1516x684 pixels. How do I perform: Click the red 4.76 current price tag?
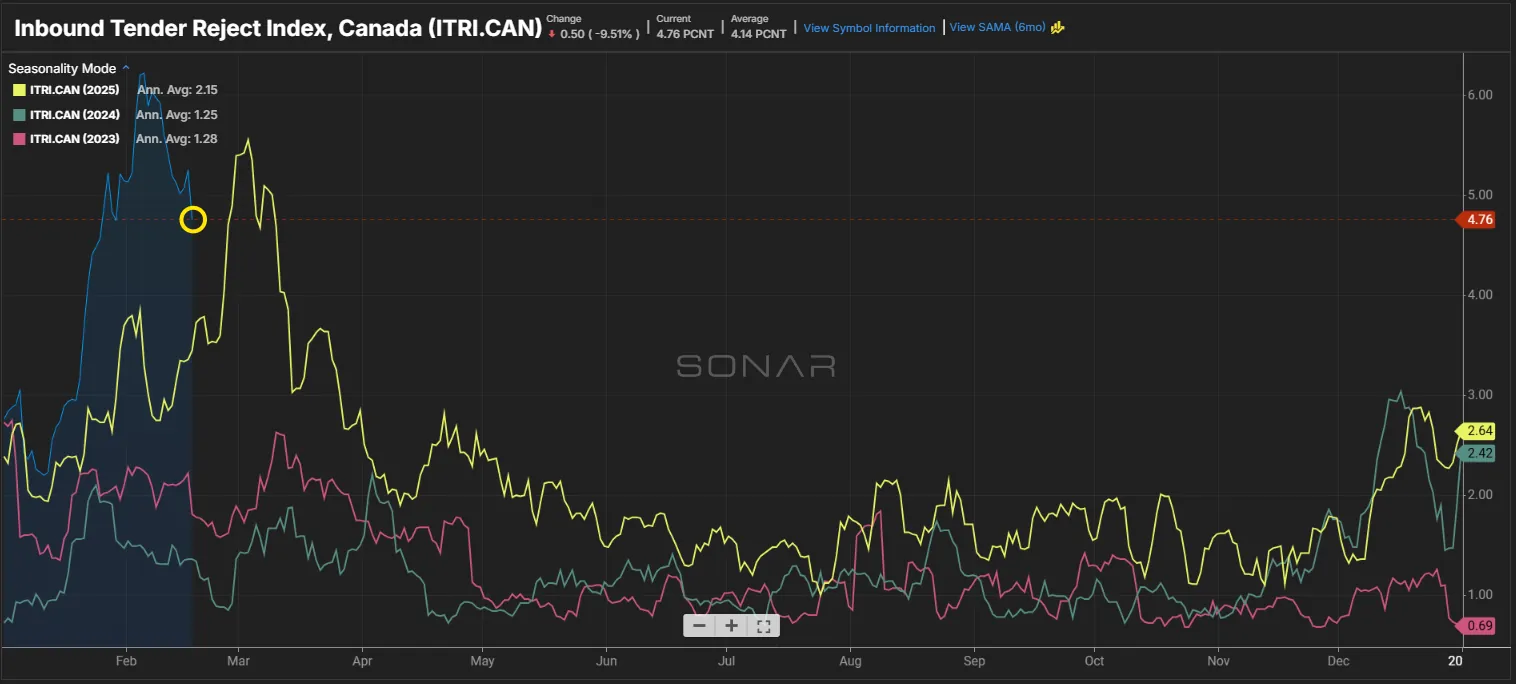click(x=1479, y=220)
